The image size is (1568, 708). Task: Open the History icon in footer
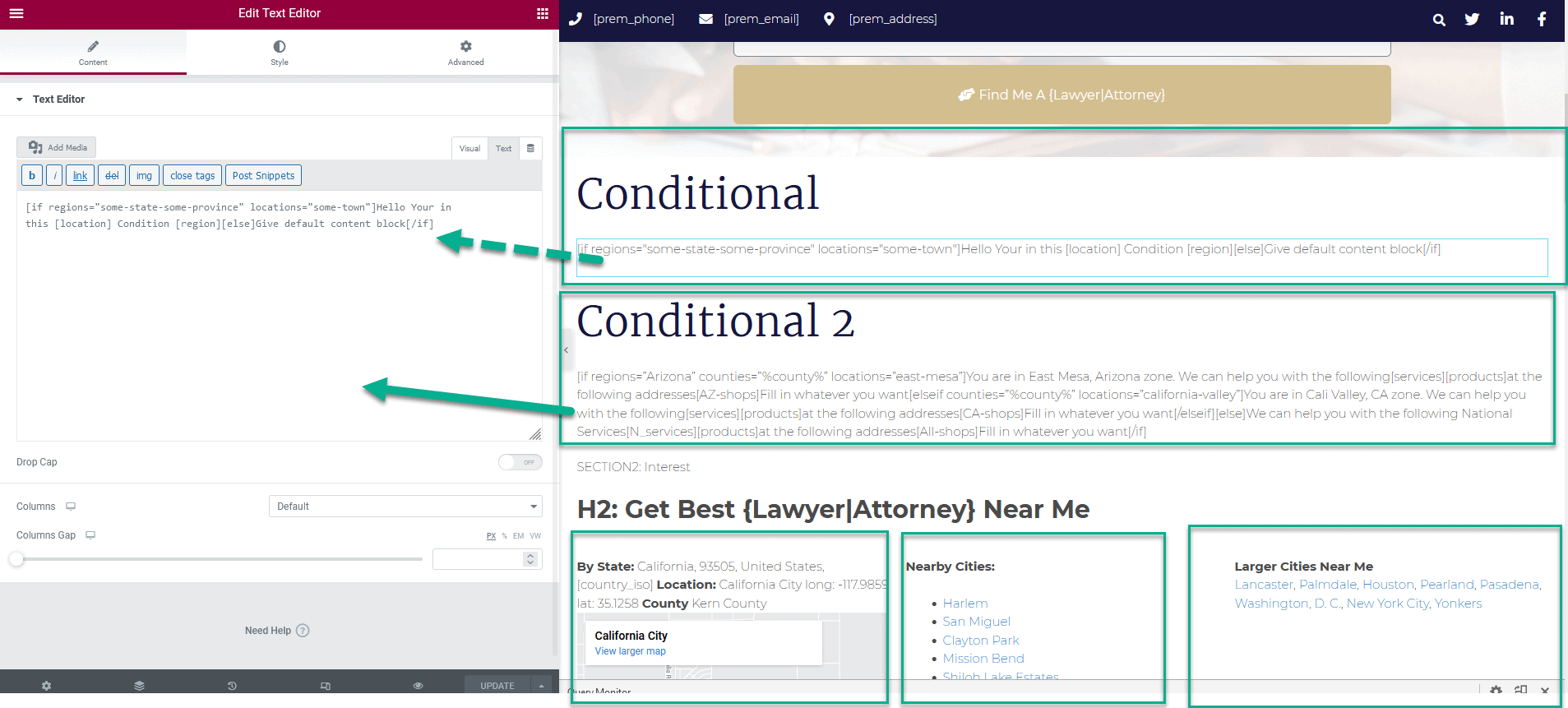click(232, 686)
